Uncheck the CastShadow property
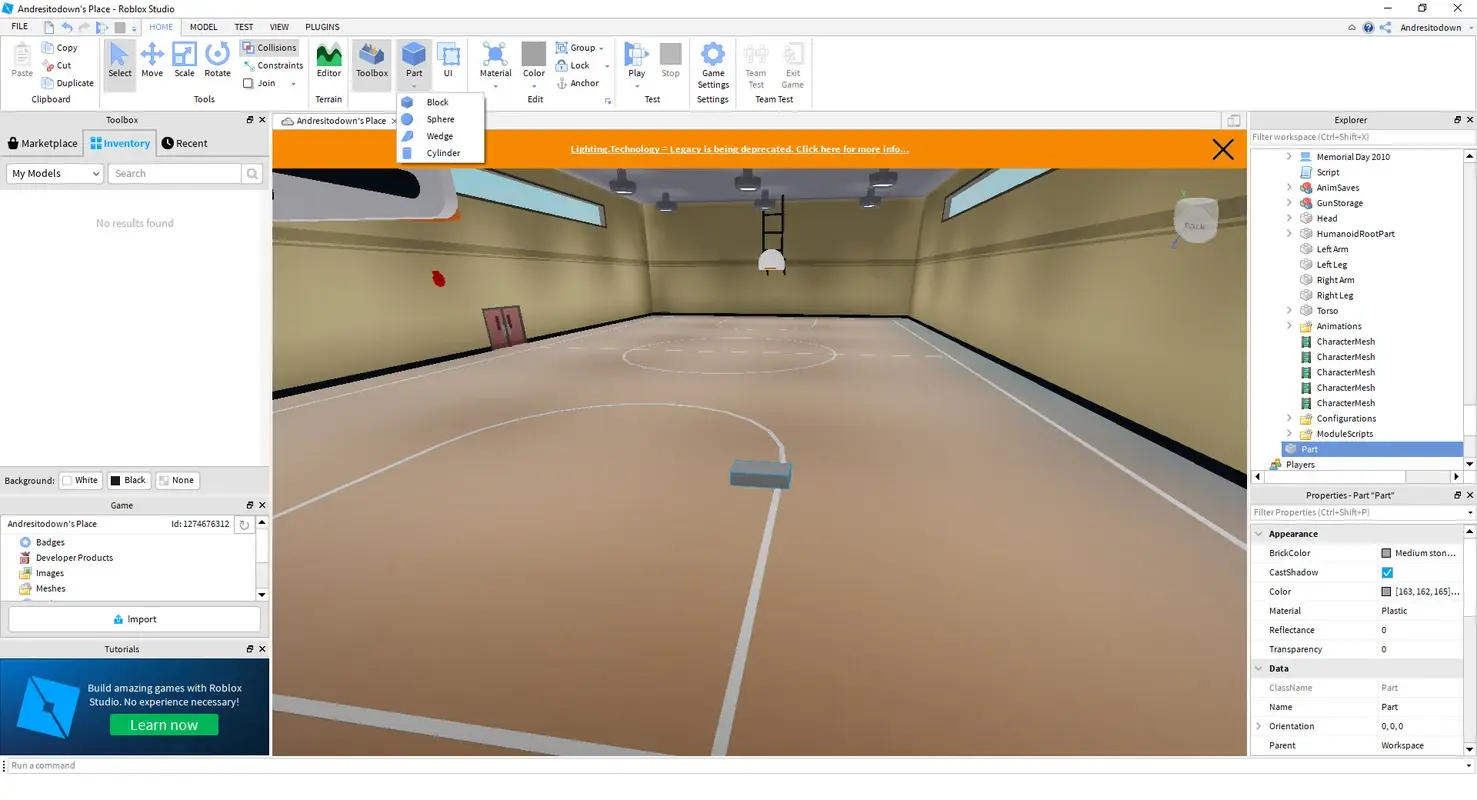The width and height of the screenshot is (1477, 800). pyautogui.click(x=1387, y=572)
